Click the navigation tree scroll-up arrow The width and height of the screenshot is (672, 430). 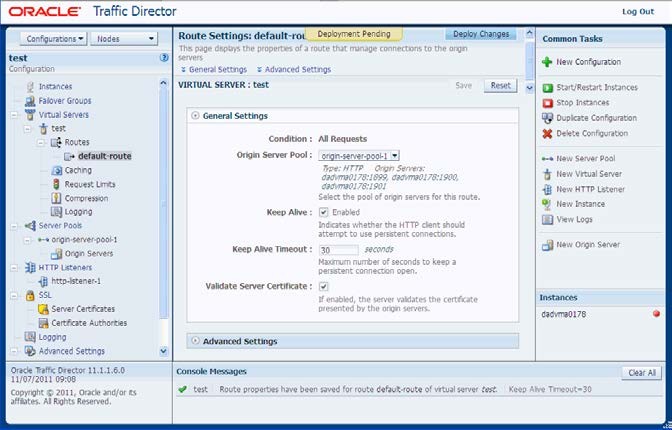[x=163, y=83]
